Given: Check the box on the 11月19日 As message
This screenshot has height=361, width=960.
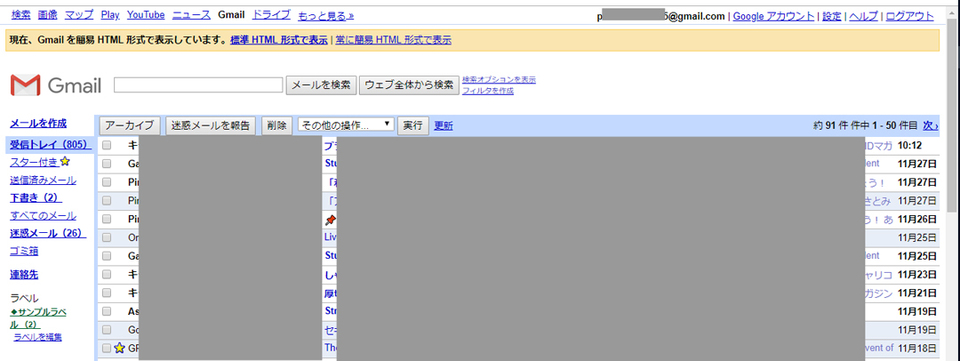Looking at the screenshot, I should (x=107, y=311).
